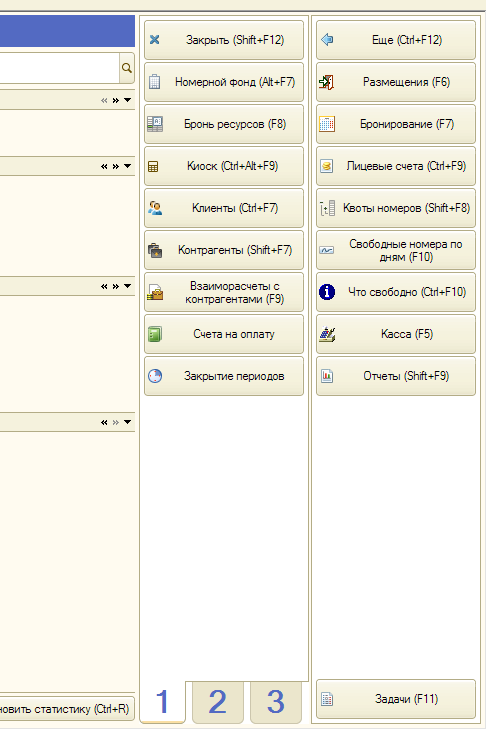The height and width of the screenshot is (729, 486).
Task: Click the Бронь ресурсов icon
Action: pos(155,124)
